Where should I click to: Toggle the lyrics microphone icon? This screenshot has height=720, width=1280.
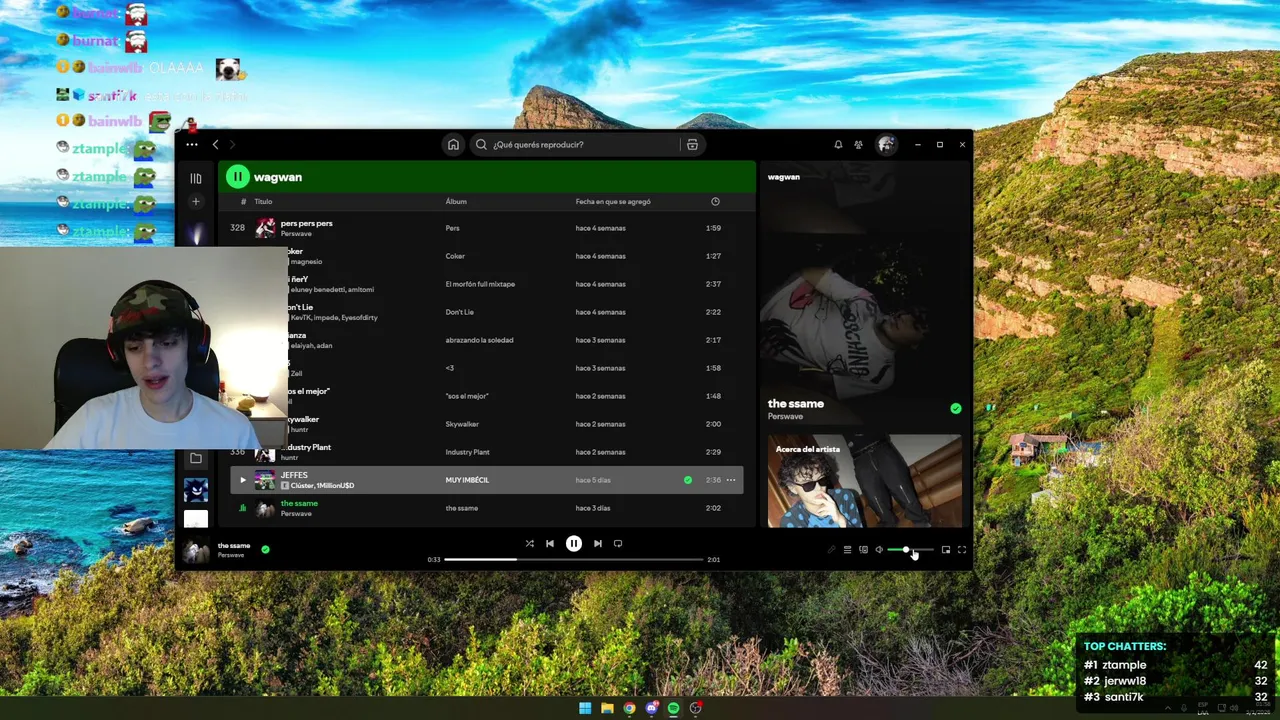click(x=831, y=550)
